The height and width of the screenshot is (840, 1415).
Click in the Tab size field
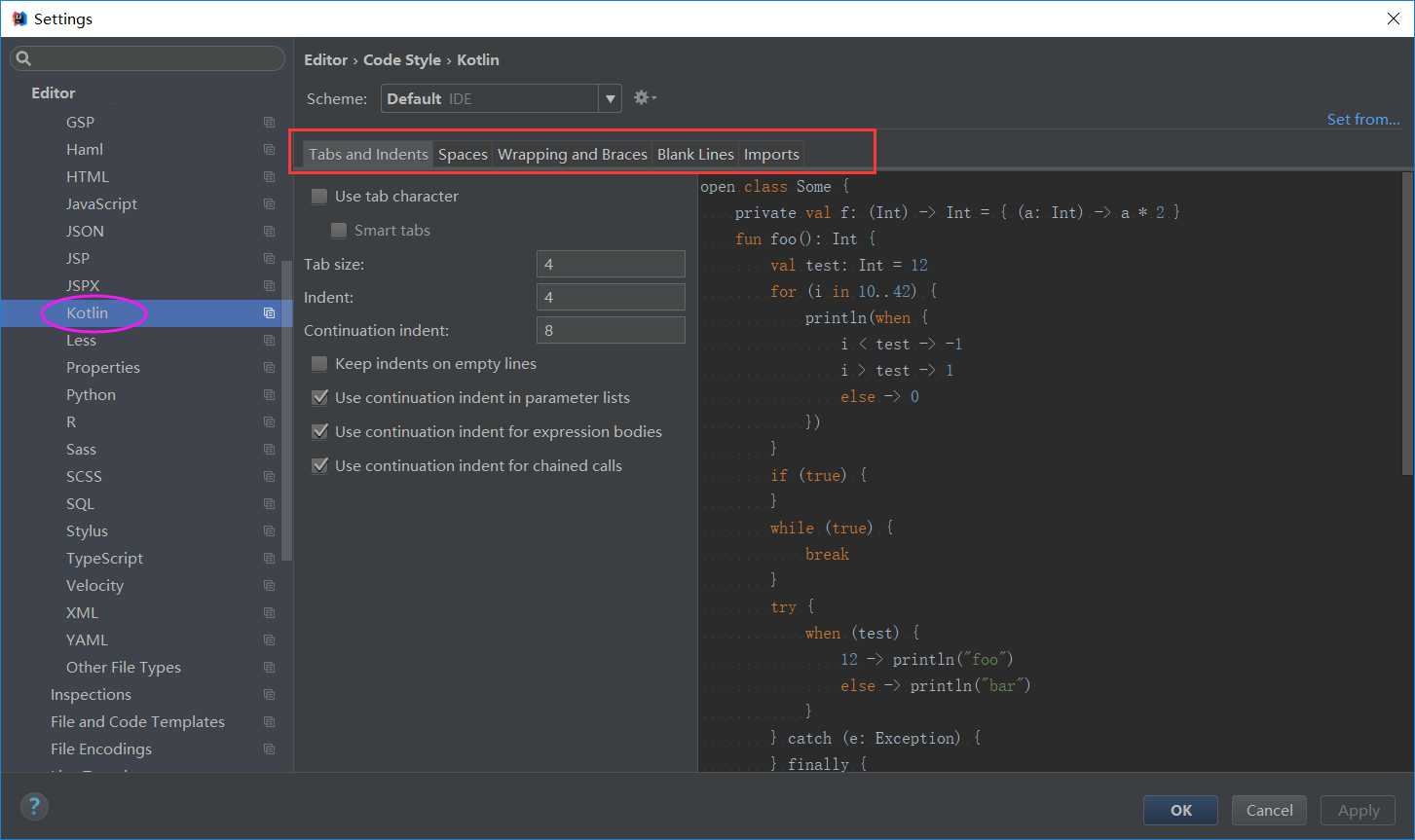pyautogui.click(x=611, y=264)
